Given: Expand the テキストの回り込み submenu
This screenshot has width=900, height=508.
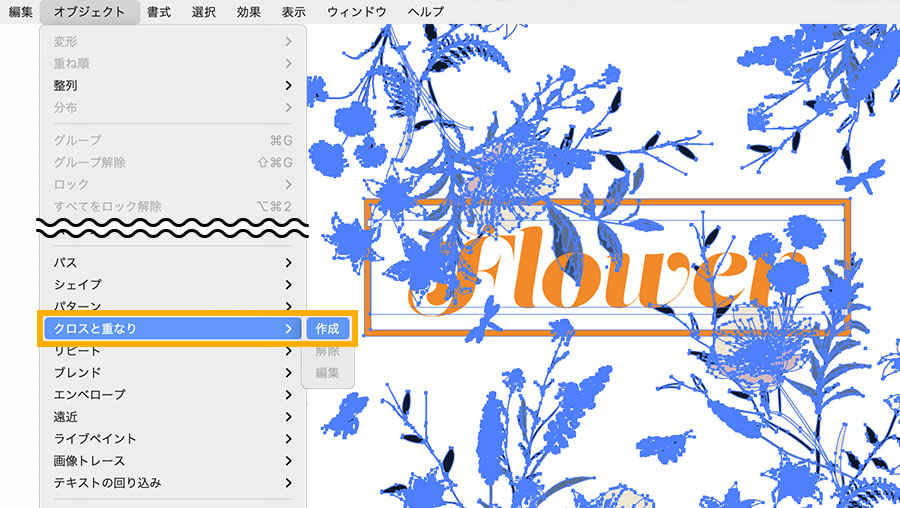Looking at the screenshot, I should click(173, 483).
